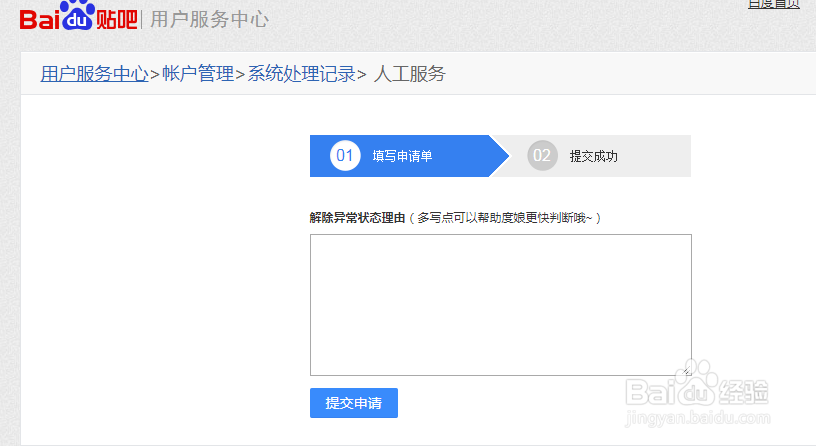Select the 提交成功 step tab

593,156
